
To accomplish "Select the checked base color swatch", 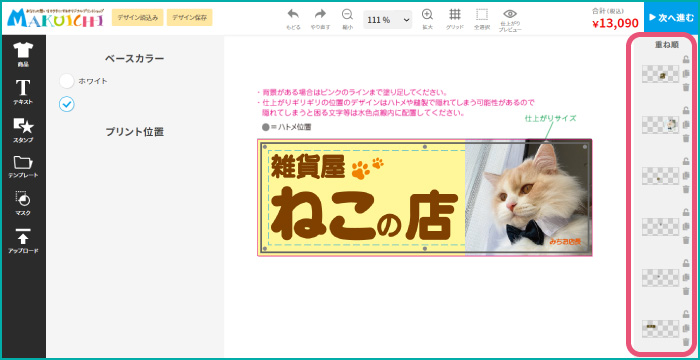I will [67, 105].
